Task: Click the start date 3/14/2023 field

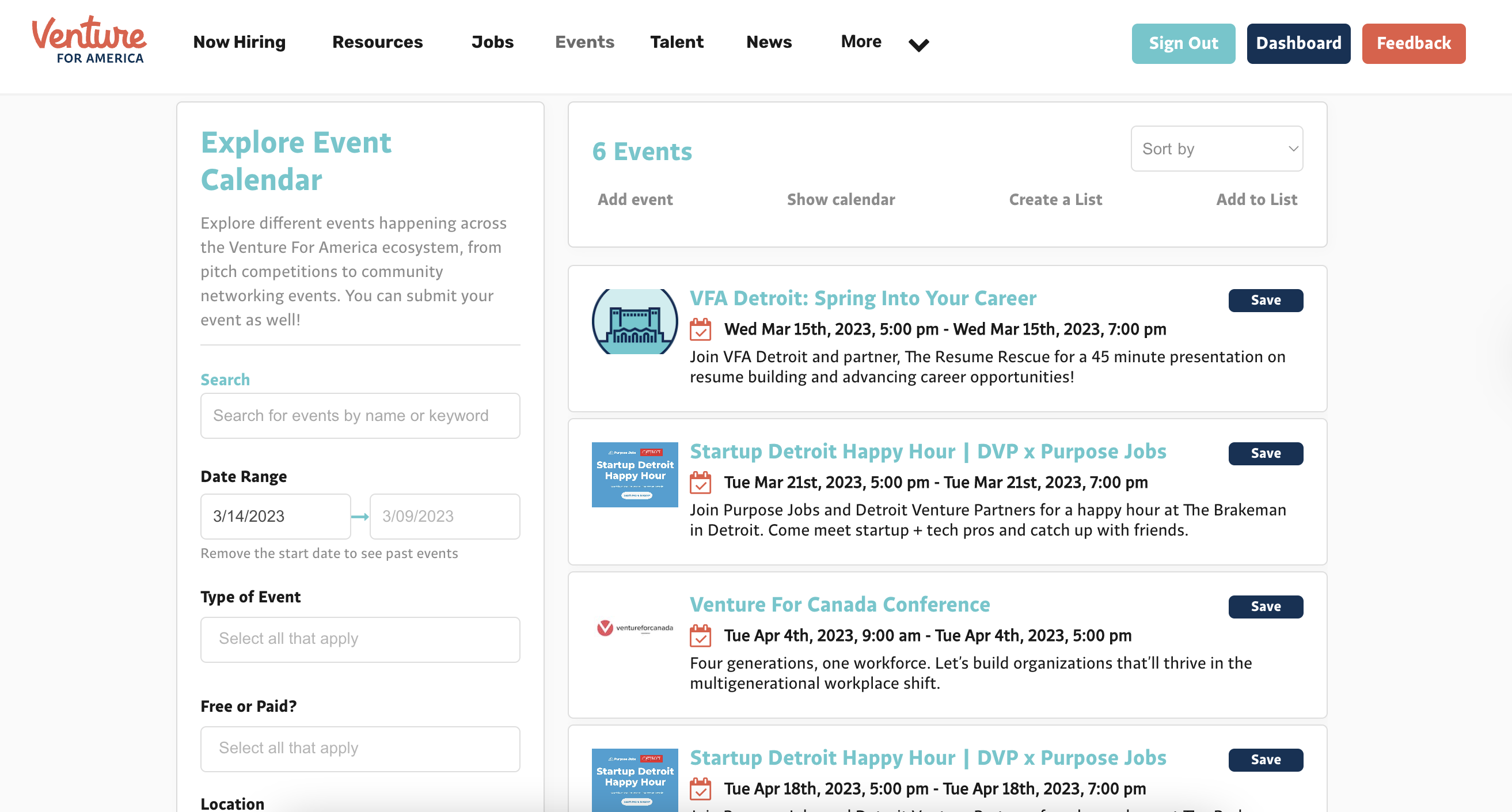Action: (276, 516)
